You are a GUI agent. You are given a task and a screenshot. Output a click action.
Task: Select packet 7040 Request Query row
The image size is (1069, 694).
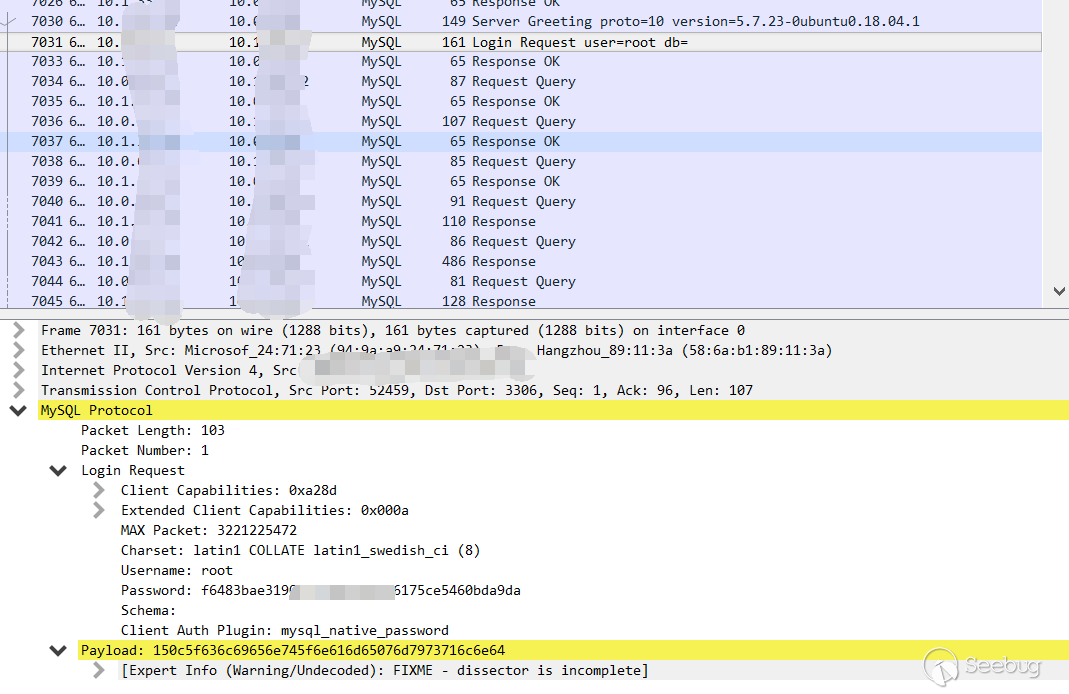(521, 201)
